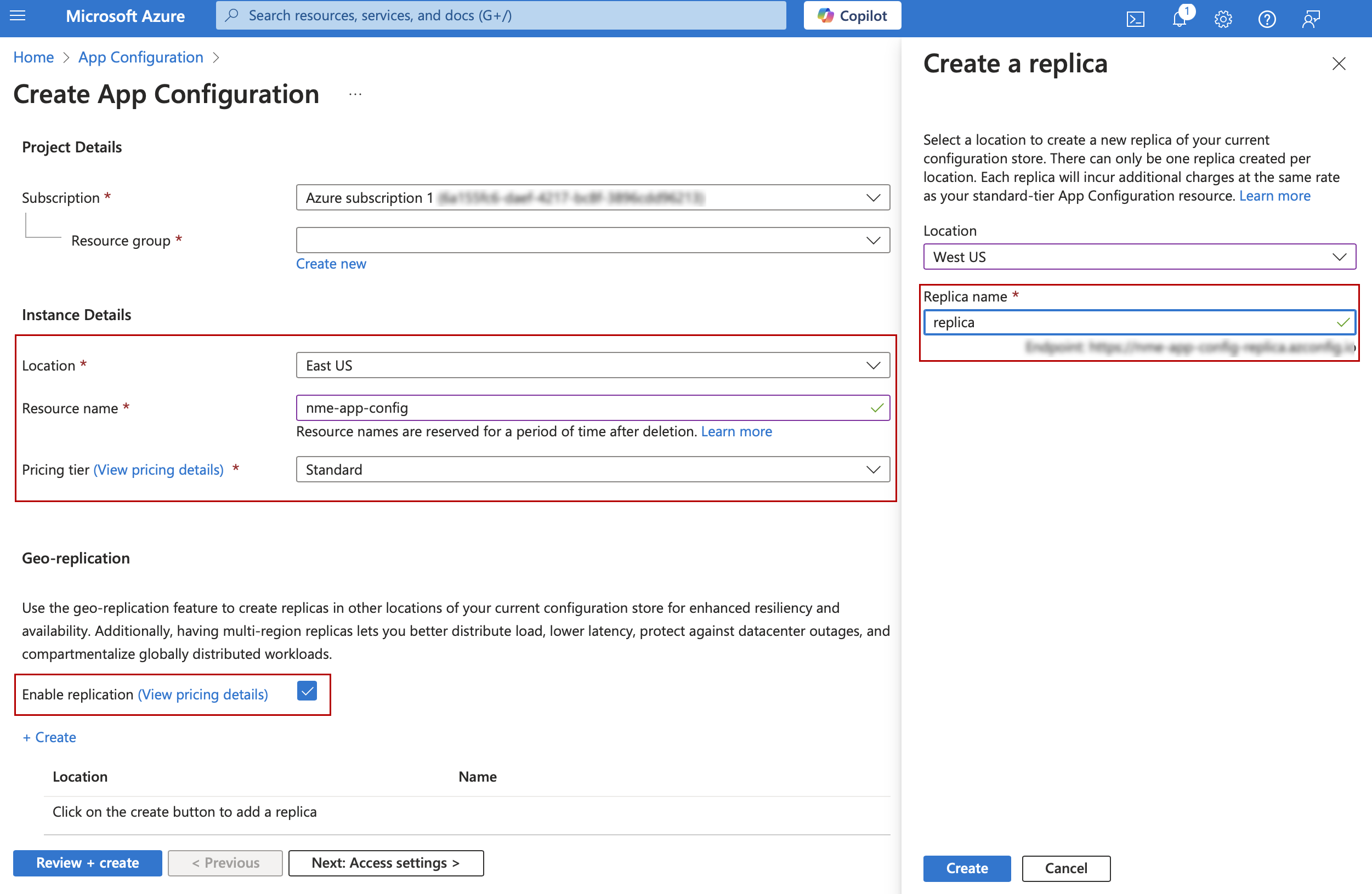This screenshot has width=1372, height=894.
Task: Click the Project Details heading
Action: coord(71,147)
